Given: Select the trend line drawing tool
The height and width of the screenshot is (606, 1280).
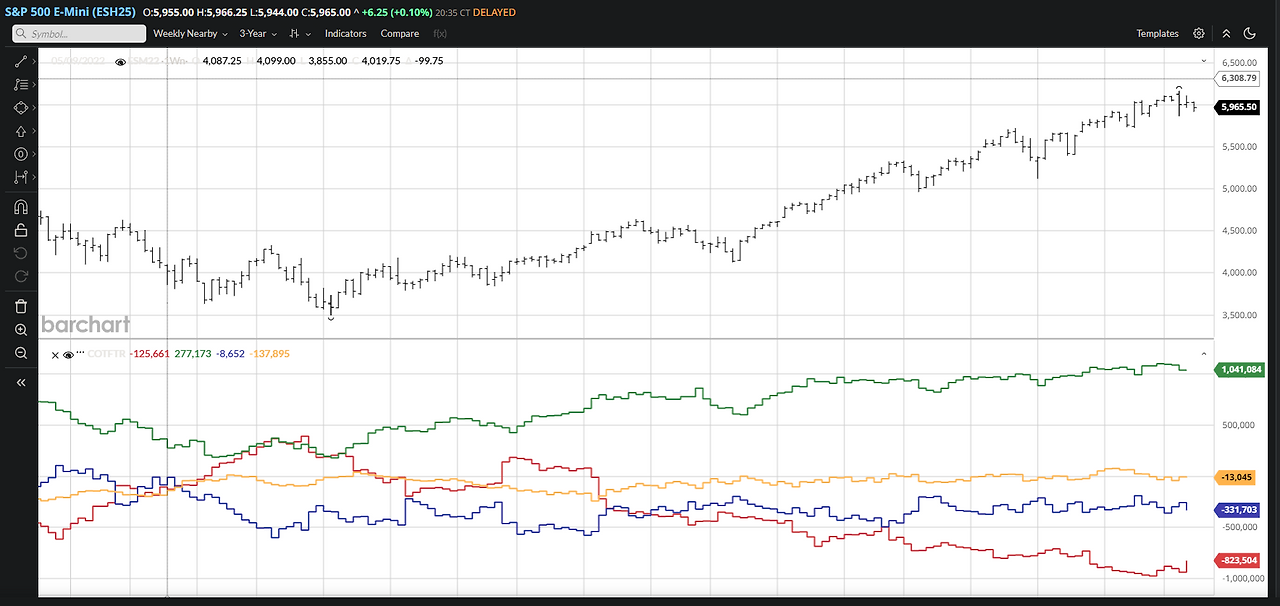Looking at the screenshot, I should 21,62.
